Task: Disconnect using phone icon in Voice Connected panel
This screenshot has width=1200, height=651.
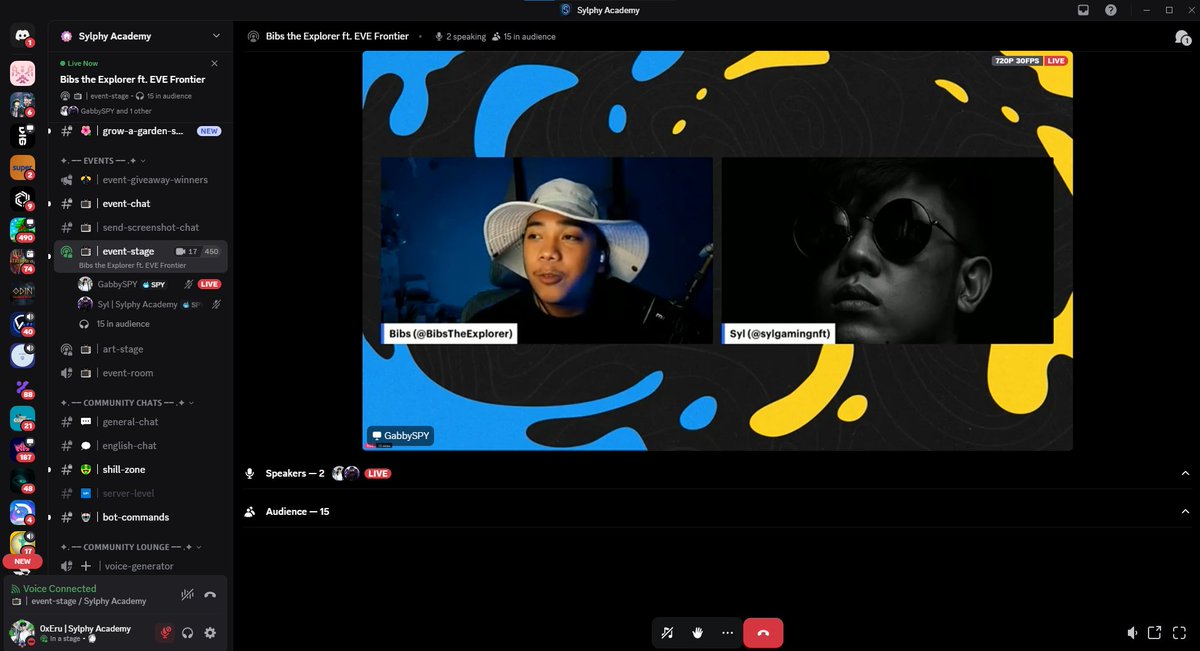Action: [210, 594]
